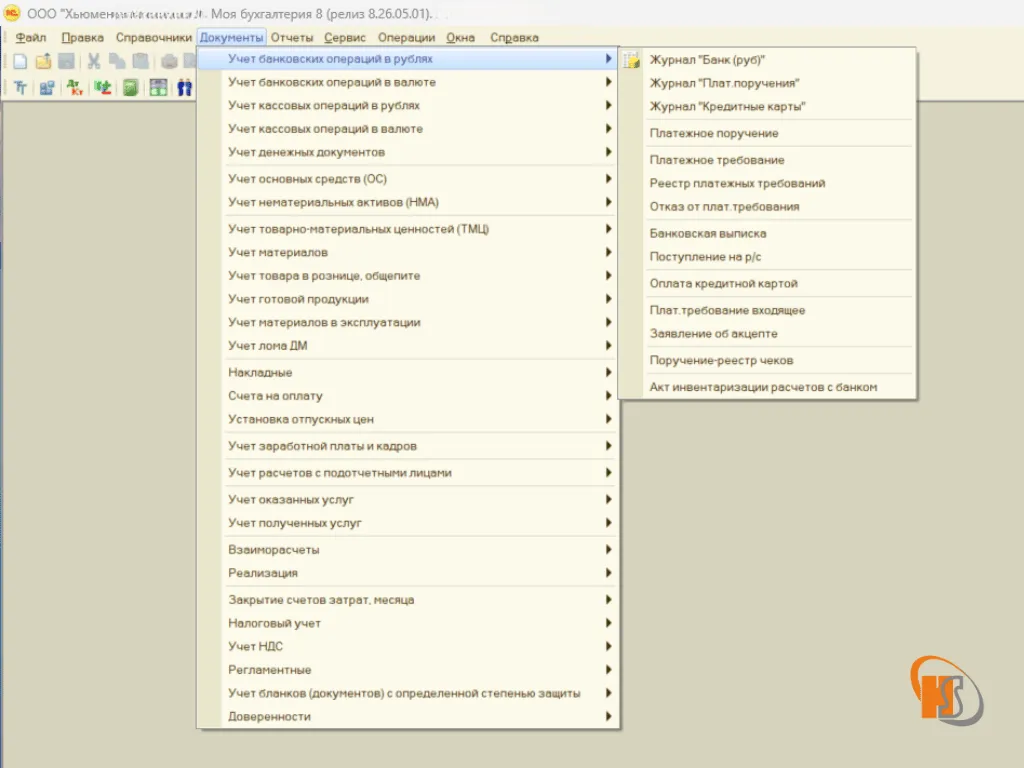Expand arrow for Учет банковских операций в валюте
Viewport: 1024px width, 768px height.
[608, 82]
